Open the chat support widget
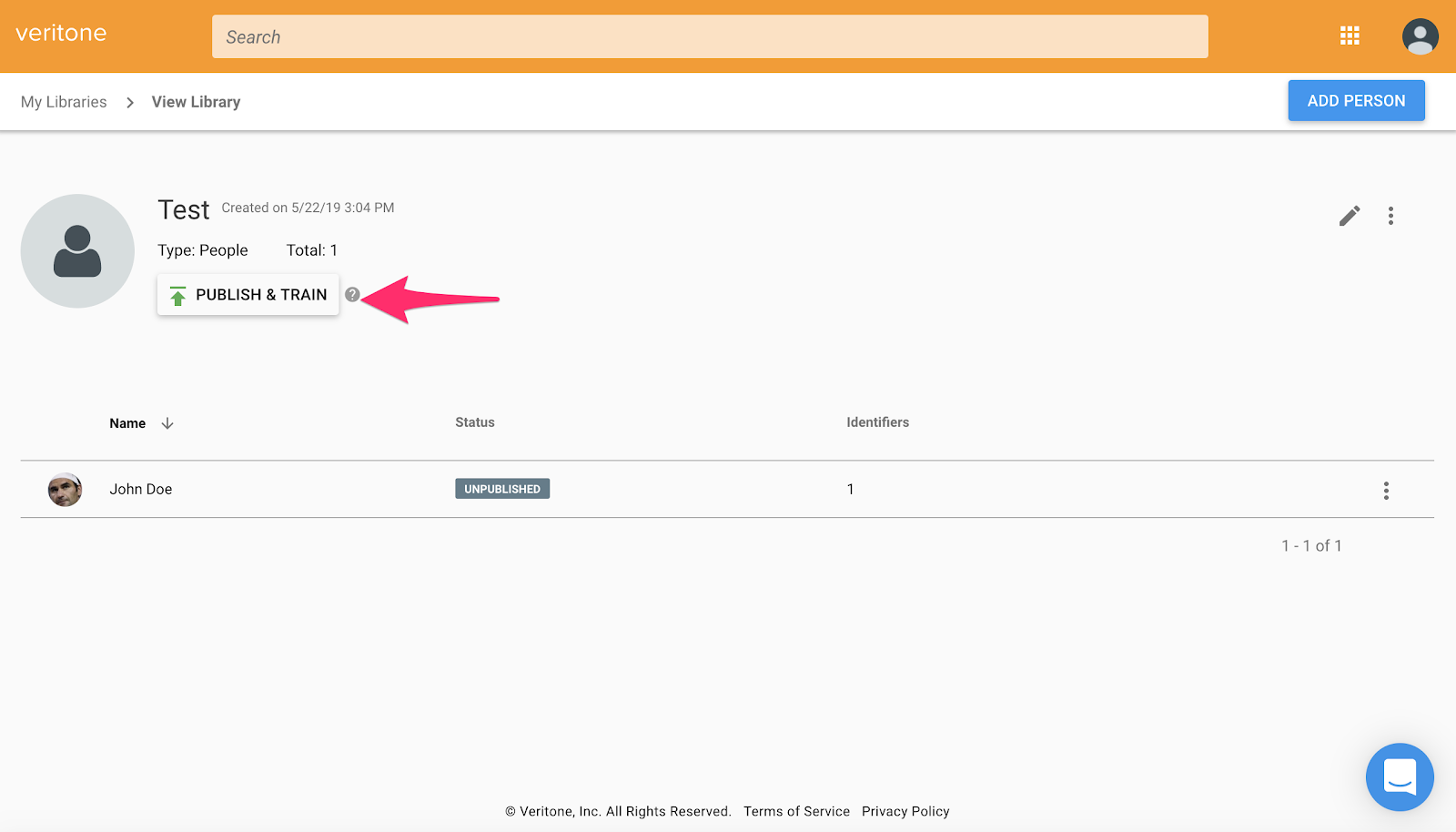1456x832 pixels. [1400, 776]
